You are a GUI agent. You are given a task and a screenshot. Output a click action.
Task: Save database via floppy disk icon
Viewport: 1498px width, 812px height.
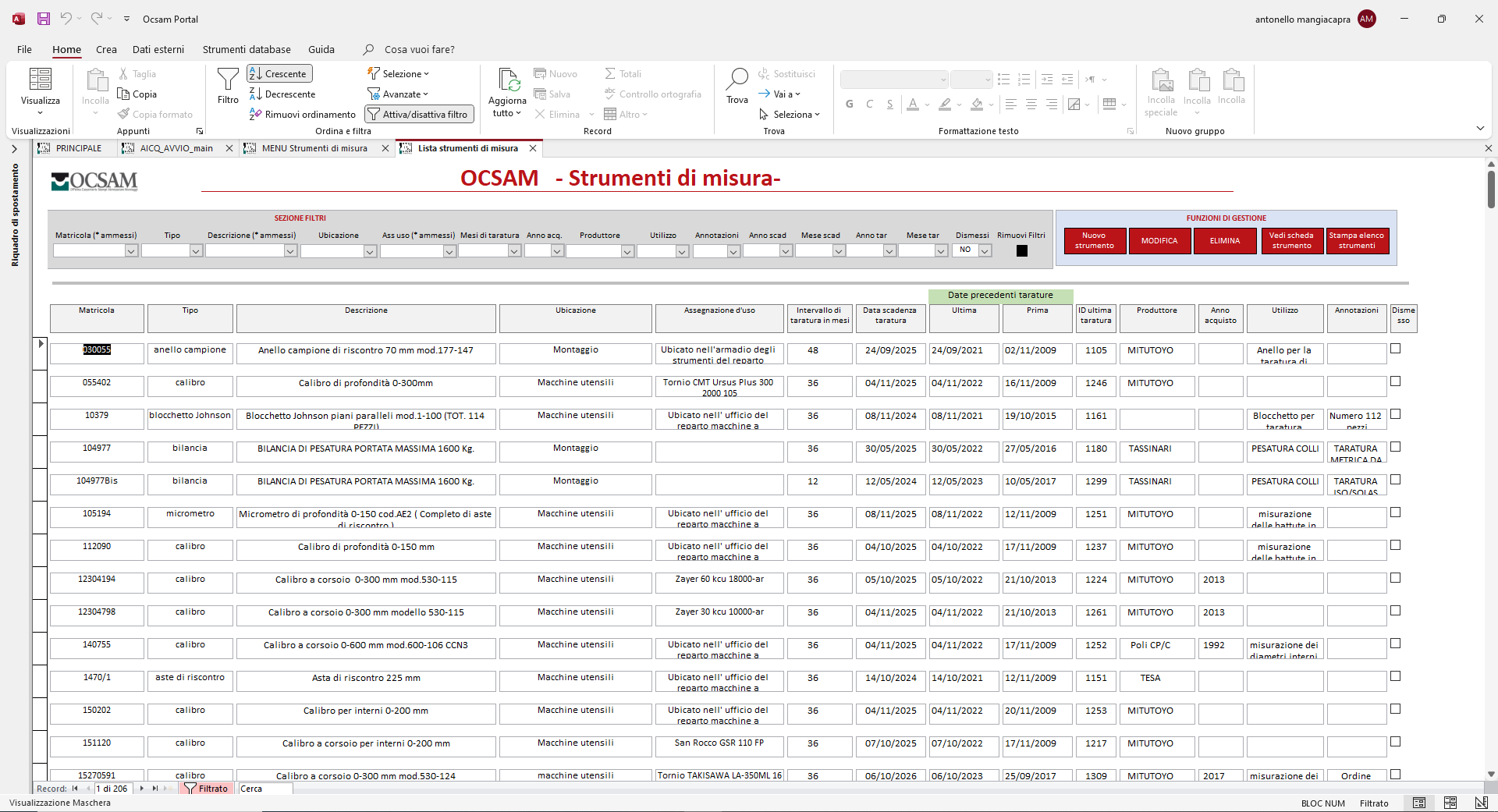(x=44, y=19)
